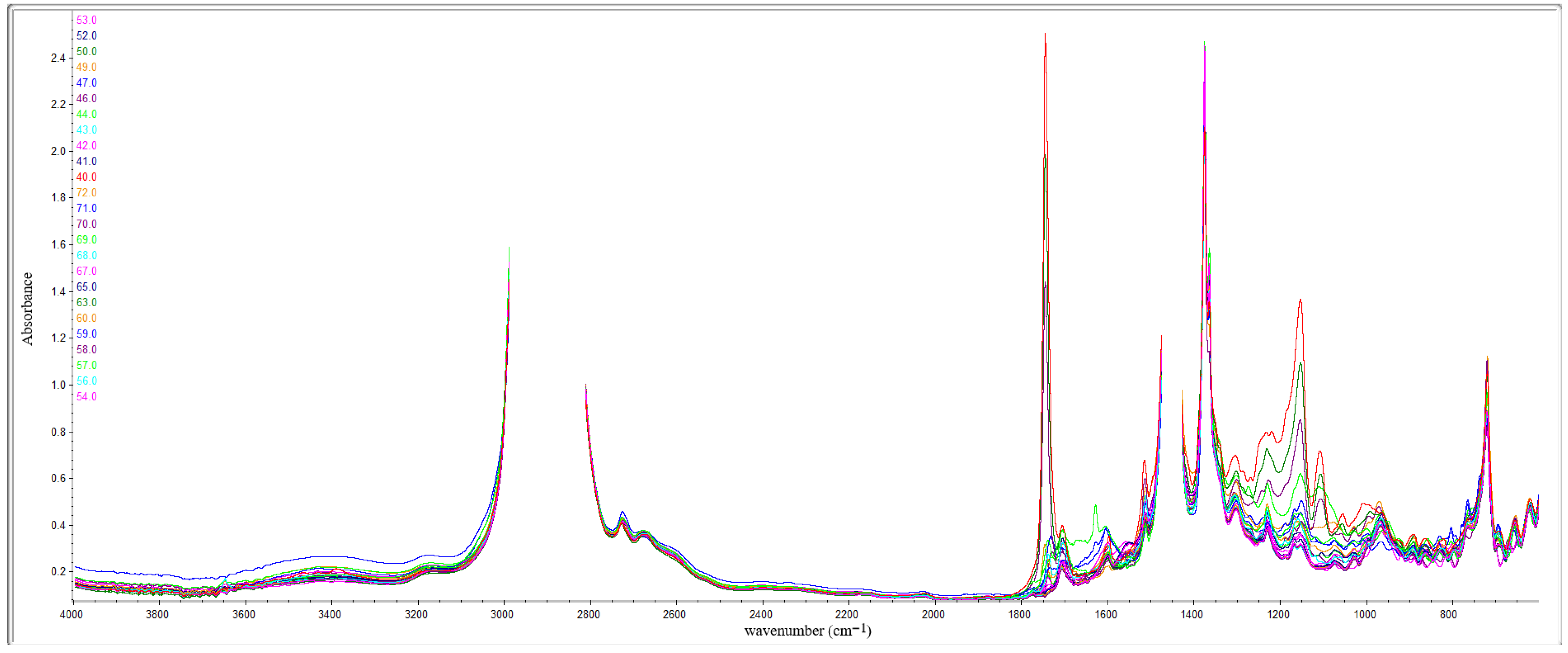This screenshot has height=653, width=1568.
Task: Click the orange 60.0 spectrum label
Action: coord(86,318)
